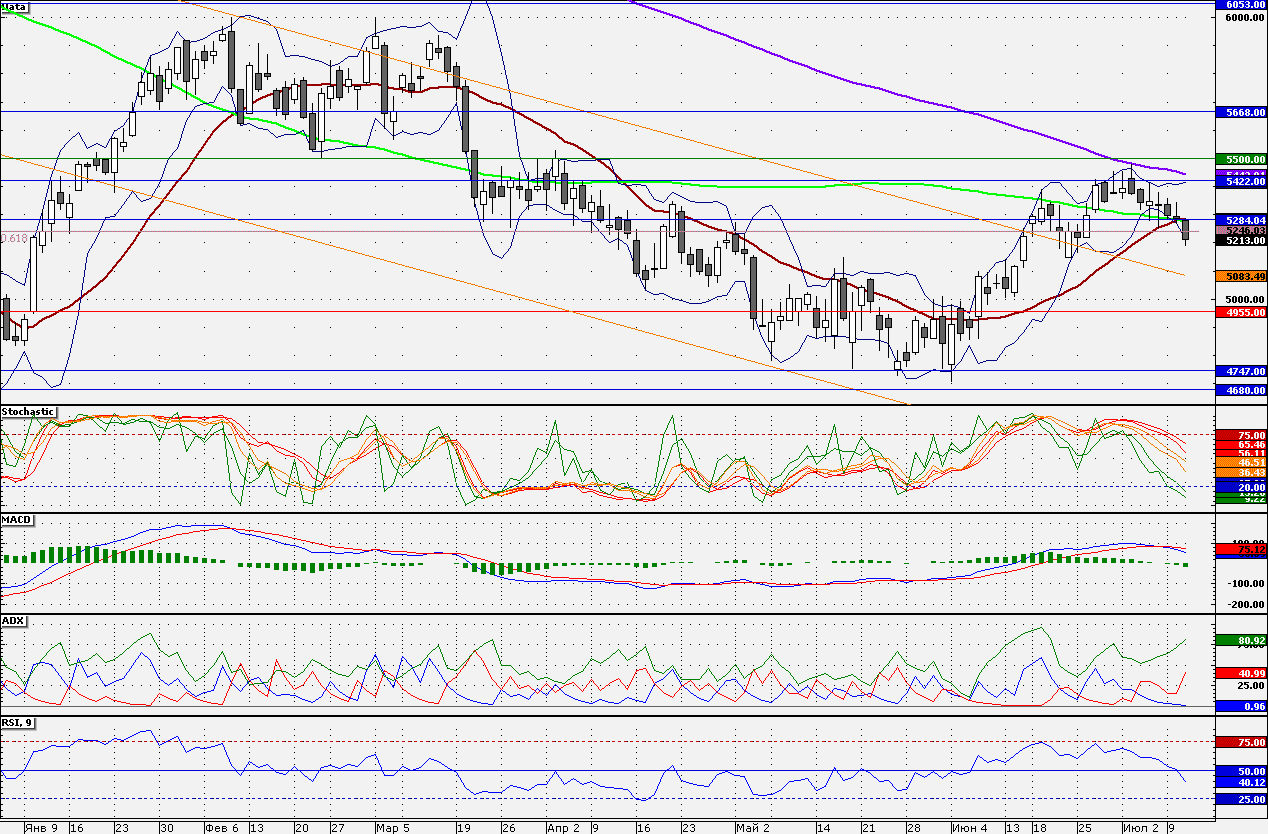This screenshot has height=834, width=1268.
Task: Click the Data panel title label
Action: (x=15, y=6)
